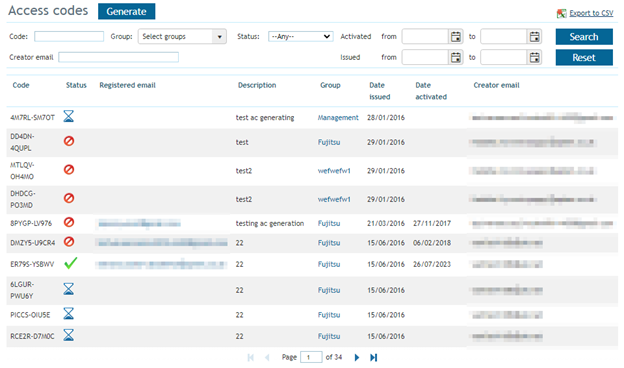Open the Status --Any-- dropdown
The image size is (624, 368).
(300, 37)
